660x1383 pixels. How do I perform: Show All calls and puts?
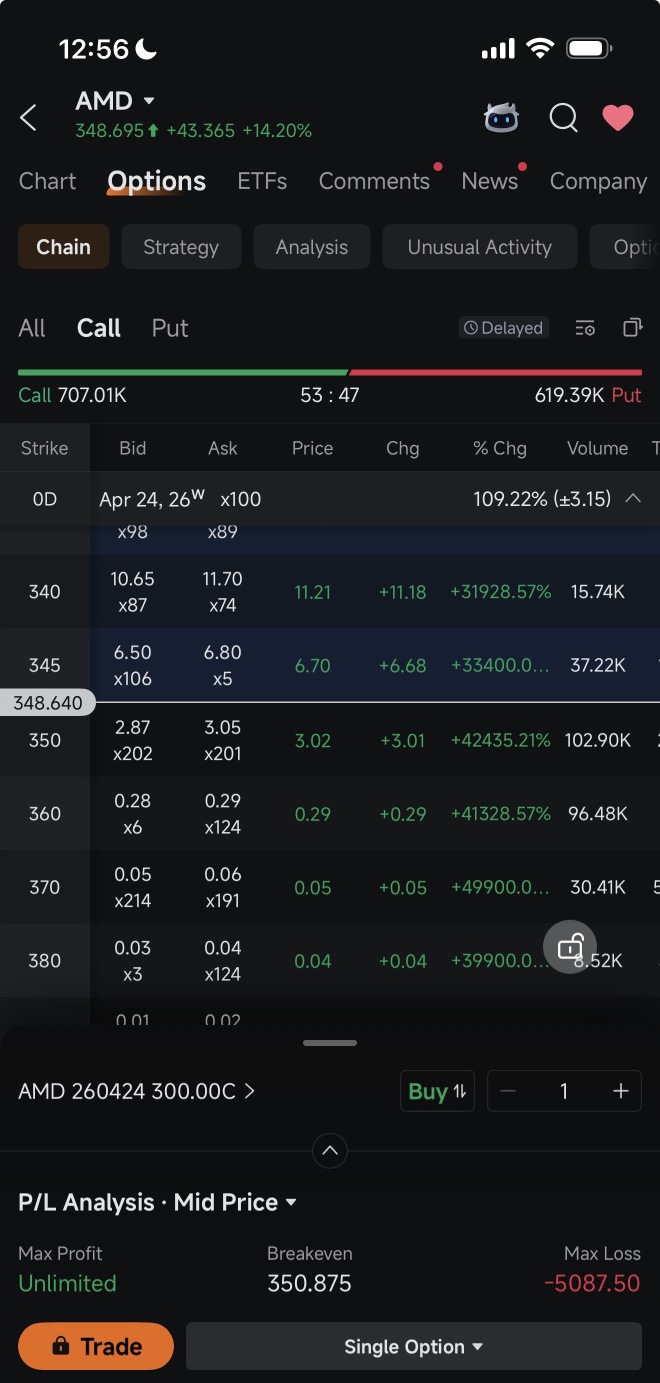click(32, 328)
